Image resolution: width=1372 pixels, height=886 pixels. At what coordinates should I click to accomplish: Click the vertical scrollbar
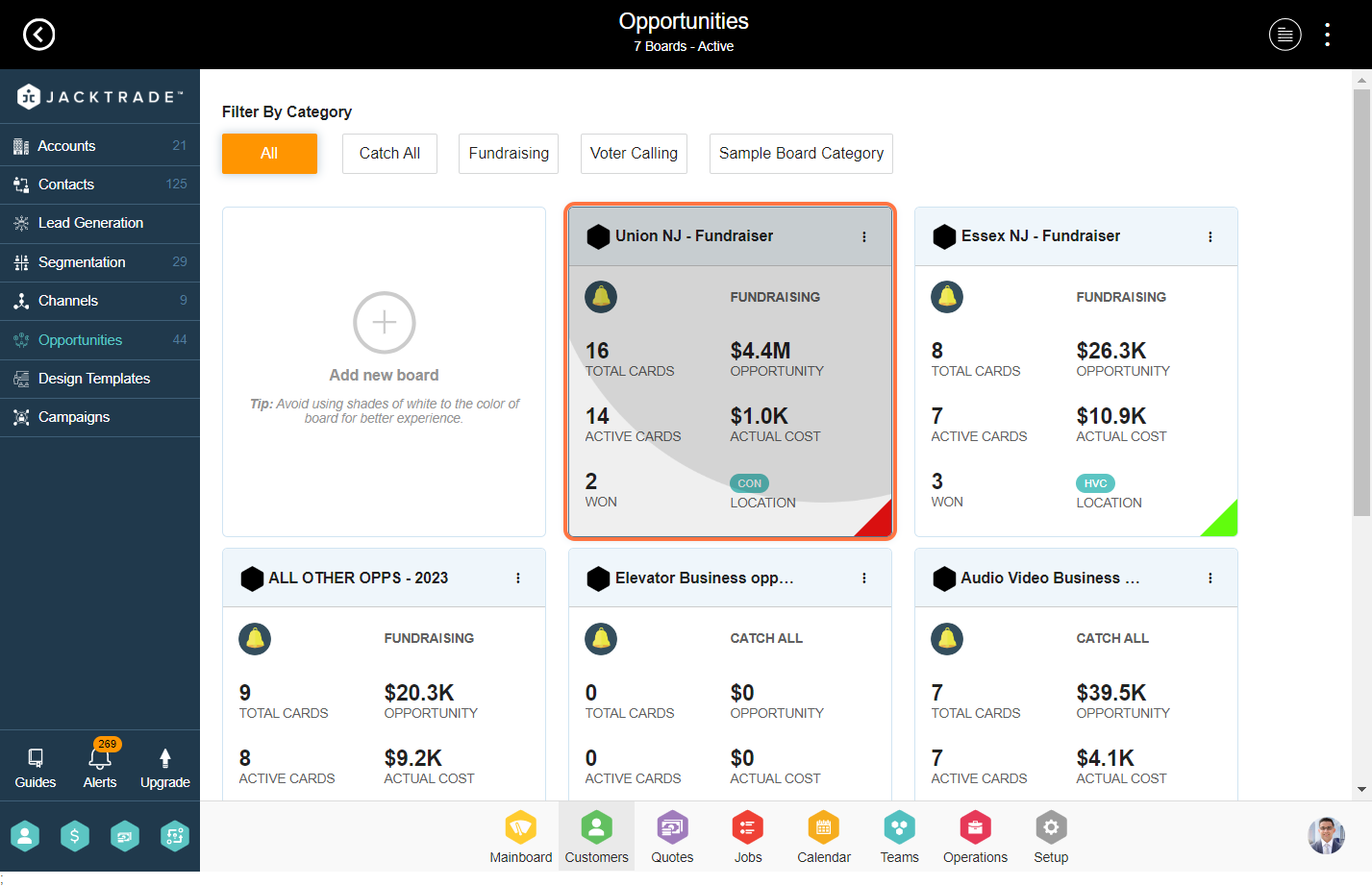1361,304
